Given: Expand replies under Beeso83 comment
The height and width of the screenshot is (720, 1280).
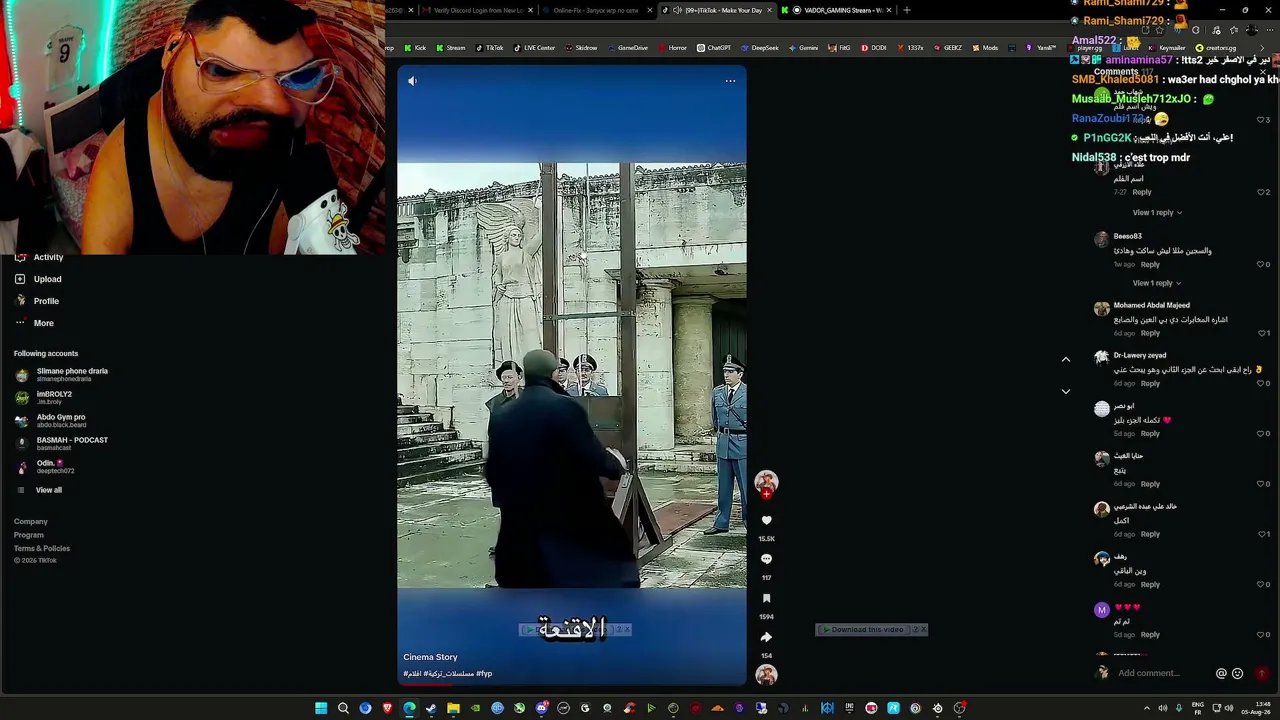Looking at the screenshot, I should point(1157,283).
